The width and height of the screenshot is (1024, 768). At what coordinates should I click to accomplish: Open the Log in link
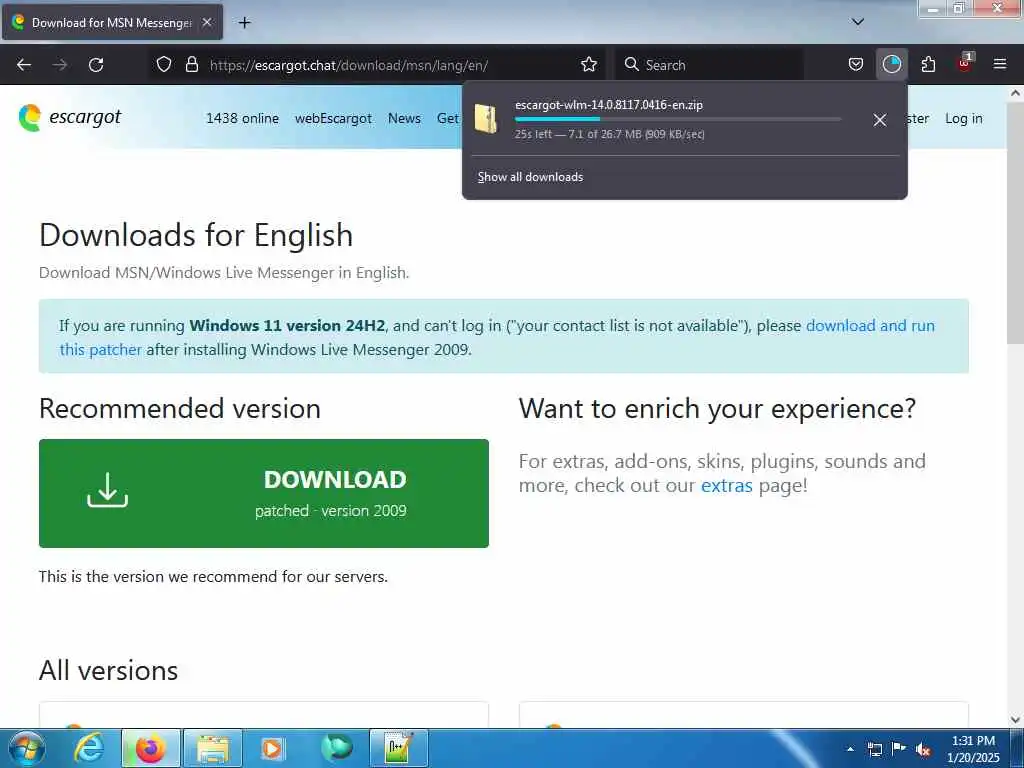click(x=963, y=118)
